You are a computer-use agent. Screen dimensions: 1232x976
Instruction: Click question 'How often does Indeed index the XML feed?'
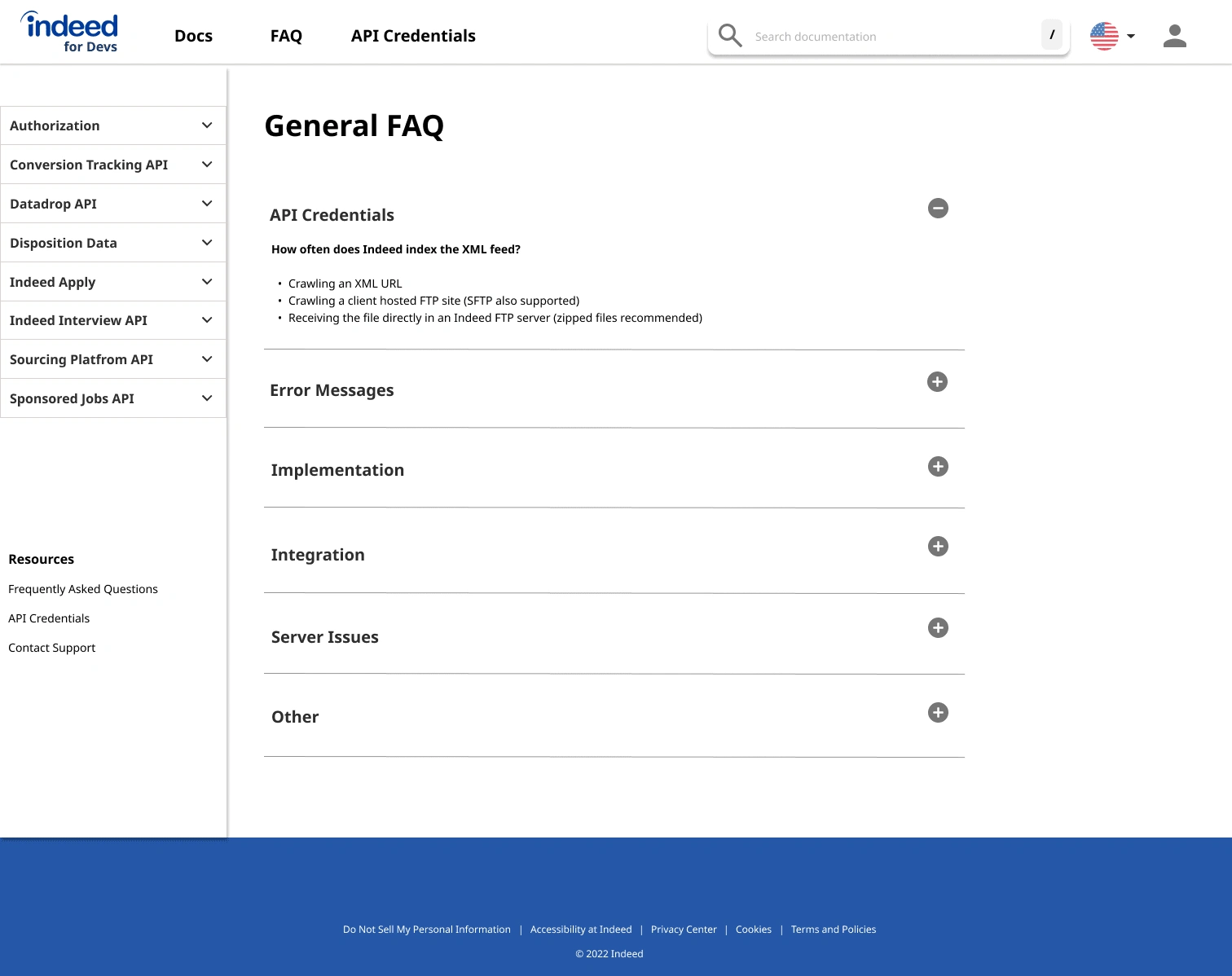point(396,249)
